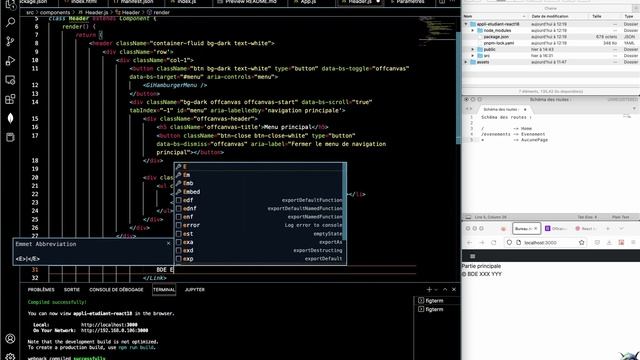The width and height of the screenshot is (640, 360).
Task: Open the Manage gear icon in VS Code
Action: click(10, 356)
